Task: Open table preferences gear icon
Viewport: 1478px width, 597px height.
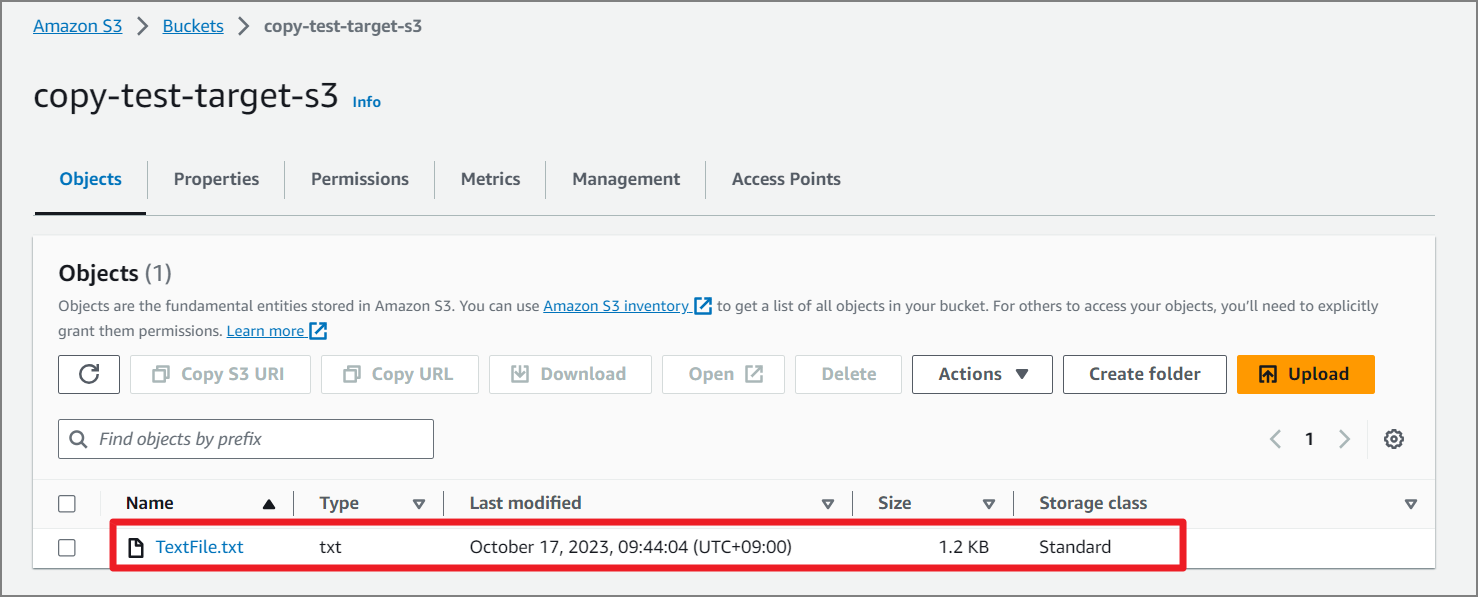Action: click(1394, 439)
